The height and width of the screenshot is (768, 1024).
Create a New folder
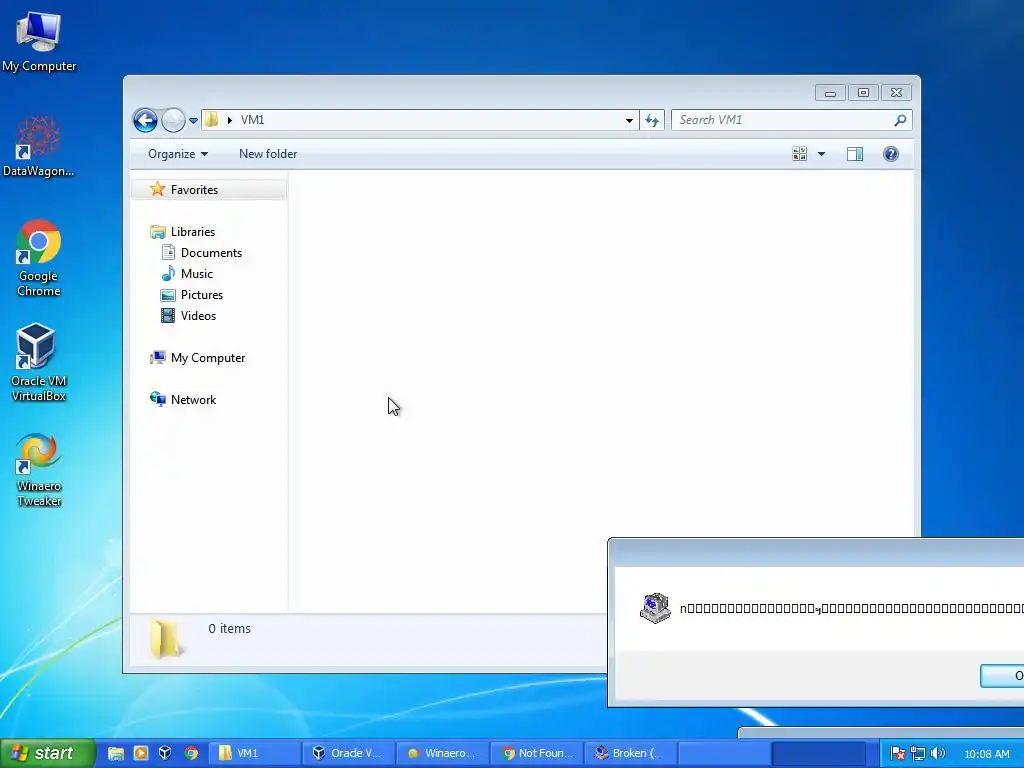coord(268,154)
